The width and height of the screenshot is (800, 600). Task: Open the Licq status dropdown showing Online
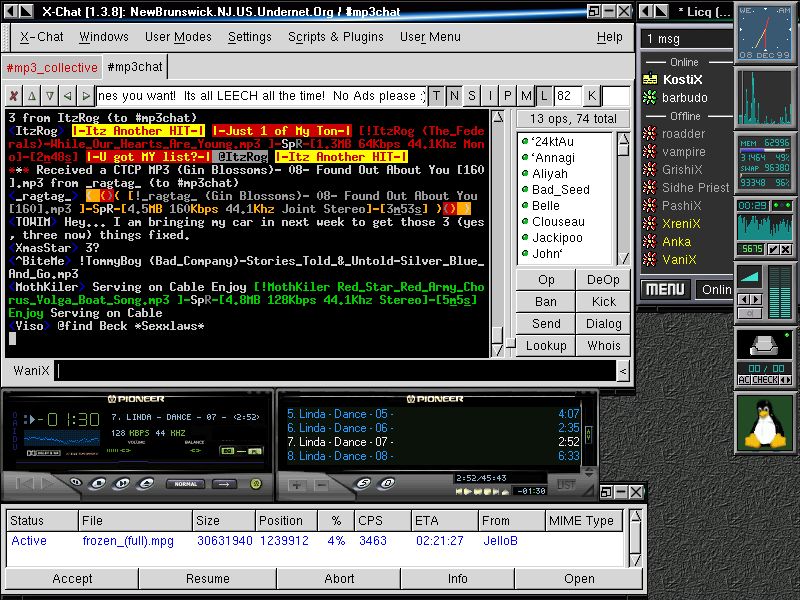click(715, 289)
